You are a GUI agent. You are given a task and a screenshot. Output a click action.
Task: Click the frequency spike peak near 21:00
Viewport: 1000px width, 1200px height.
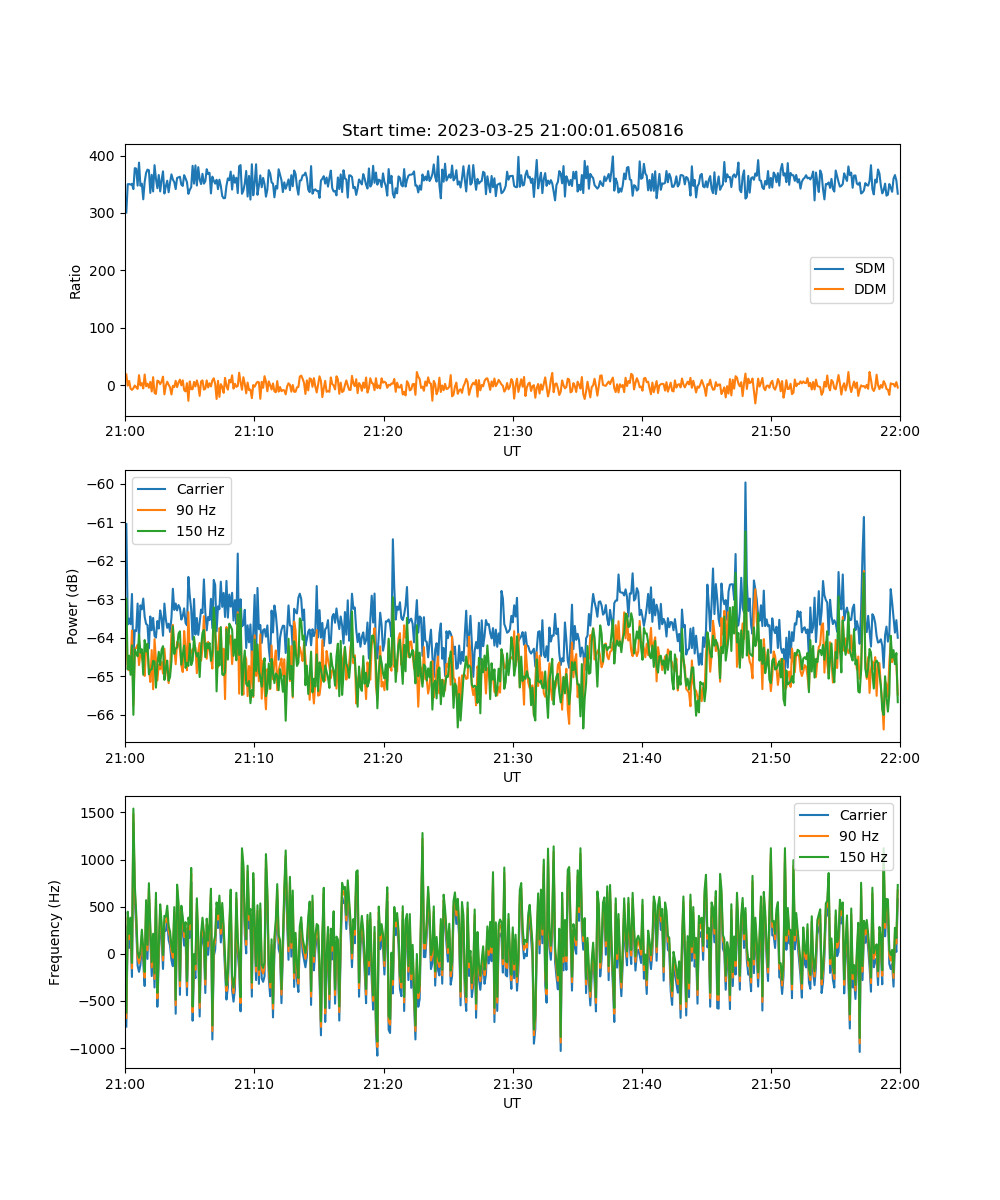pyautogui.click(x=133, y=810)
